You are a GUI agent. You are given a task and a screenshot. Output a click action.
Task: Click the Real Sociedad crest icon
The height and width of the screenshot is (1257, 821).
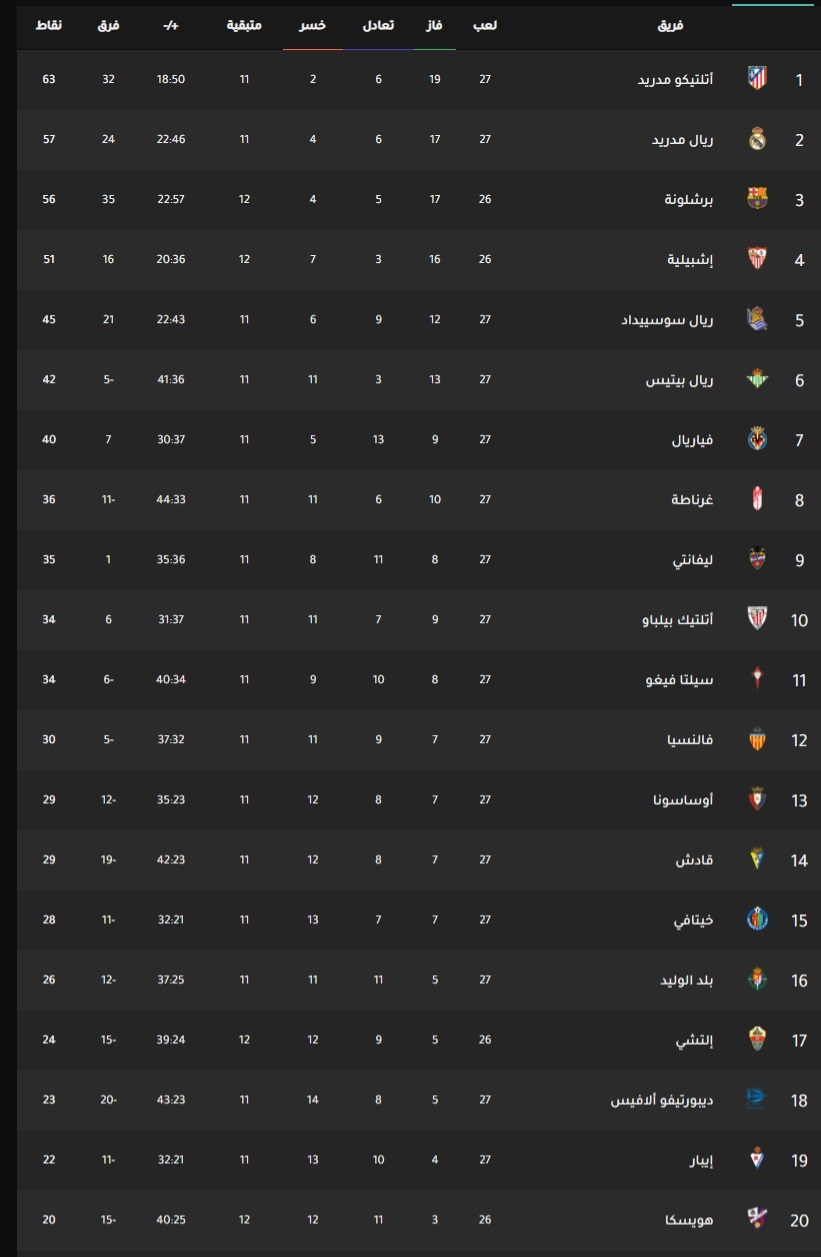coord(757,319)
